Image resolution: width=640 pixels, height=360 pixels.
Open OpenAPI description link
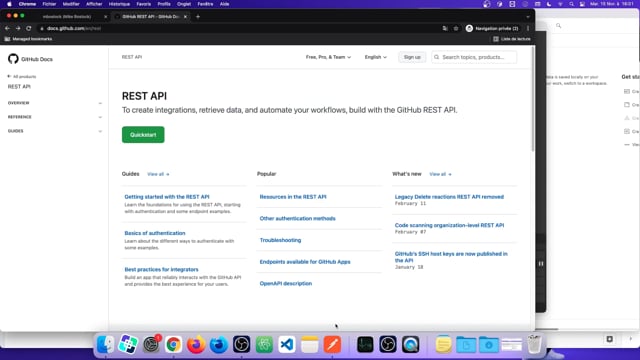285,283
